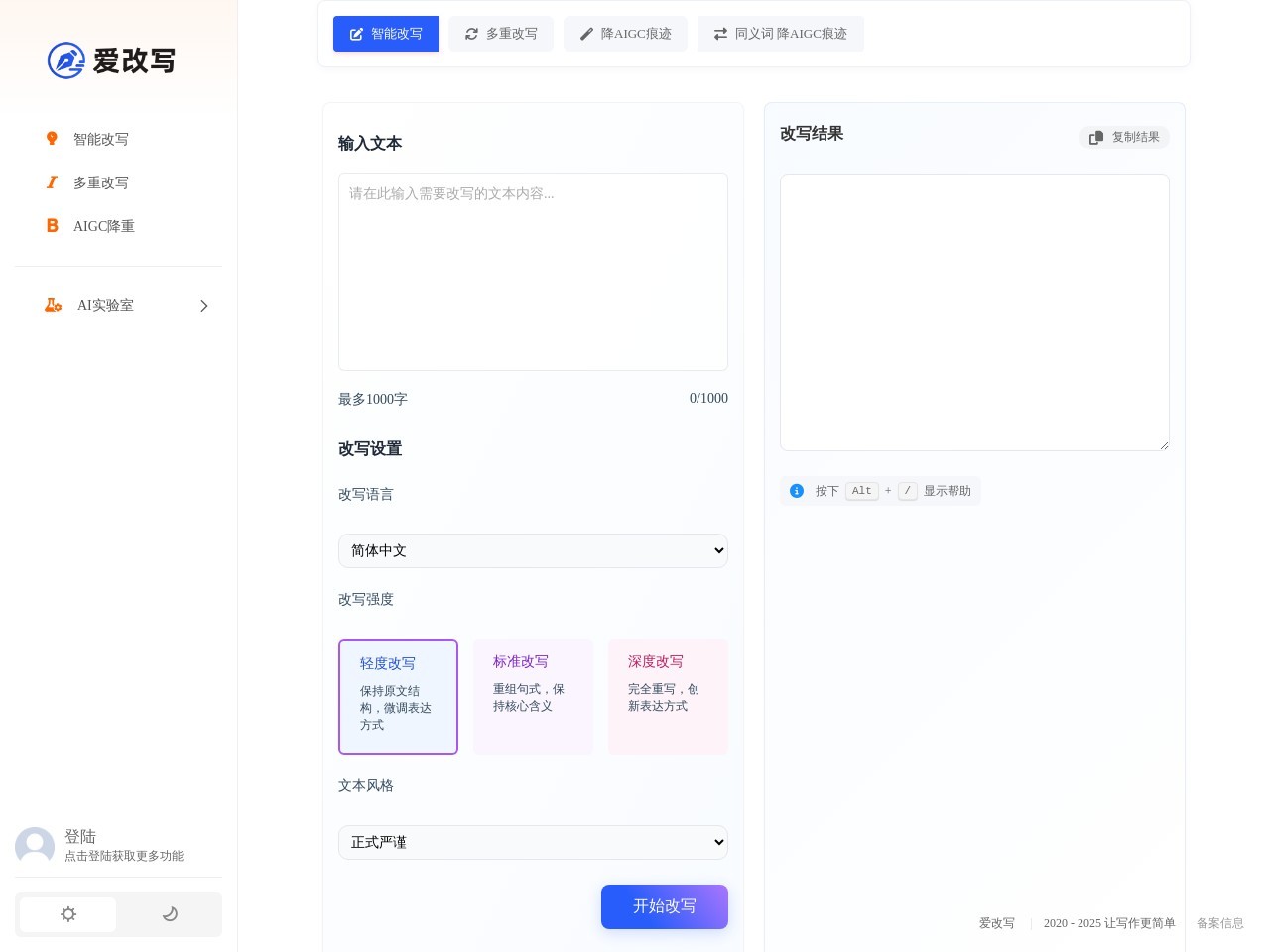This screenshot has width=1270, height=952.
Task: Click the flask icon for AI实验室
Action: click(x=53, y=305)
